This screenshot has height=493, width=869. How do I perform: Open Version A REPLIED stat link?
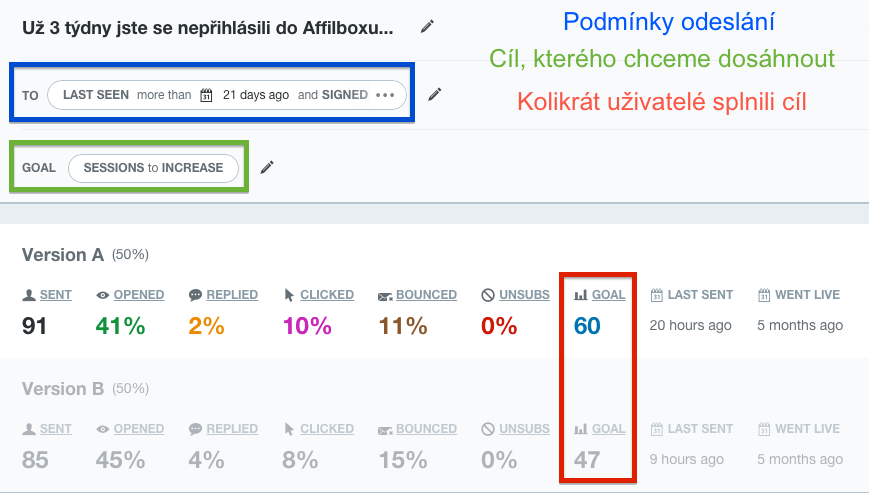[x=232, y=295]
